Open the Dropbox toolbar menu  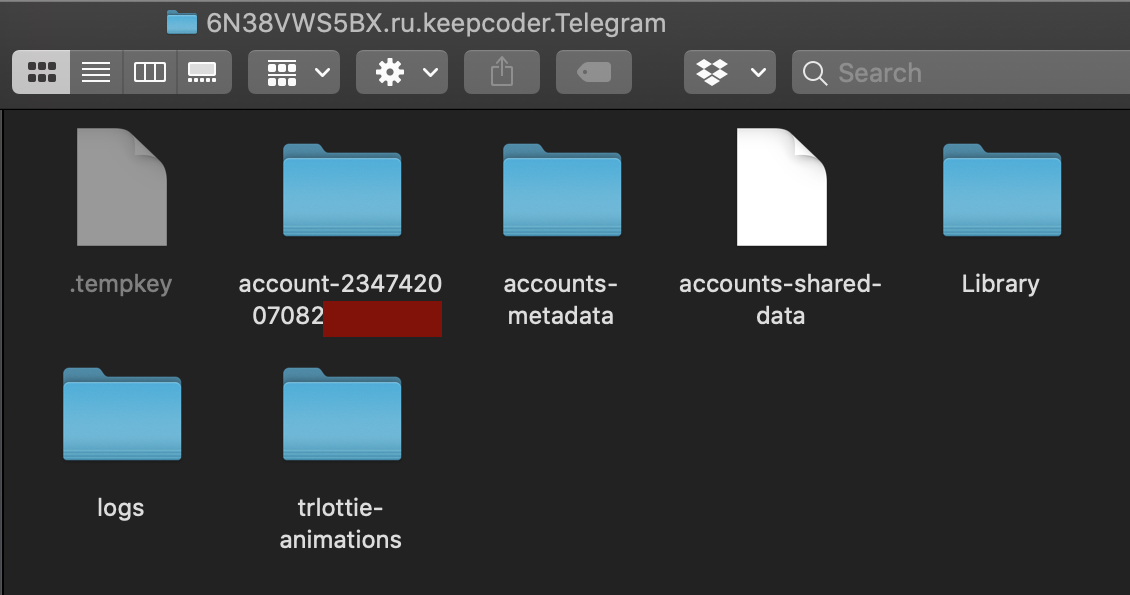pyautogui.click(x=729, y=72)
